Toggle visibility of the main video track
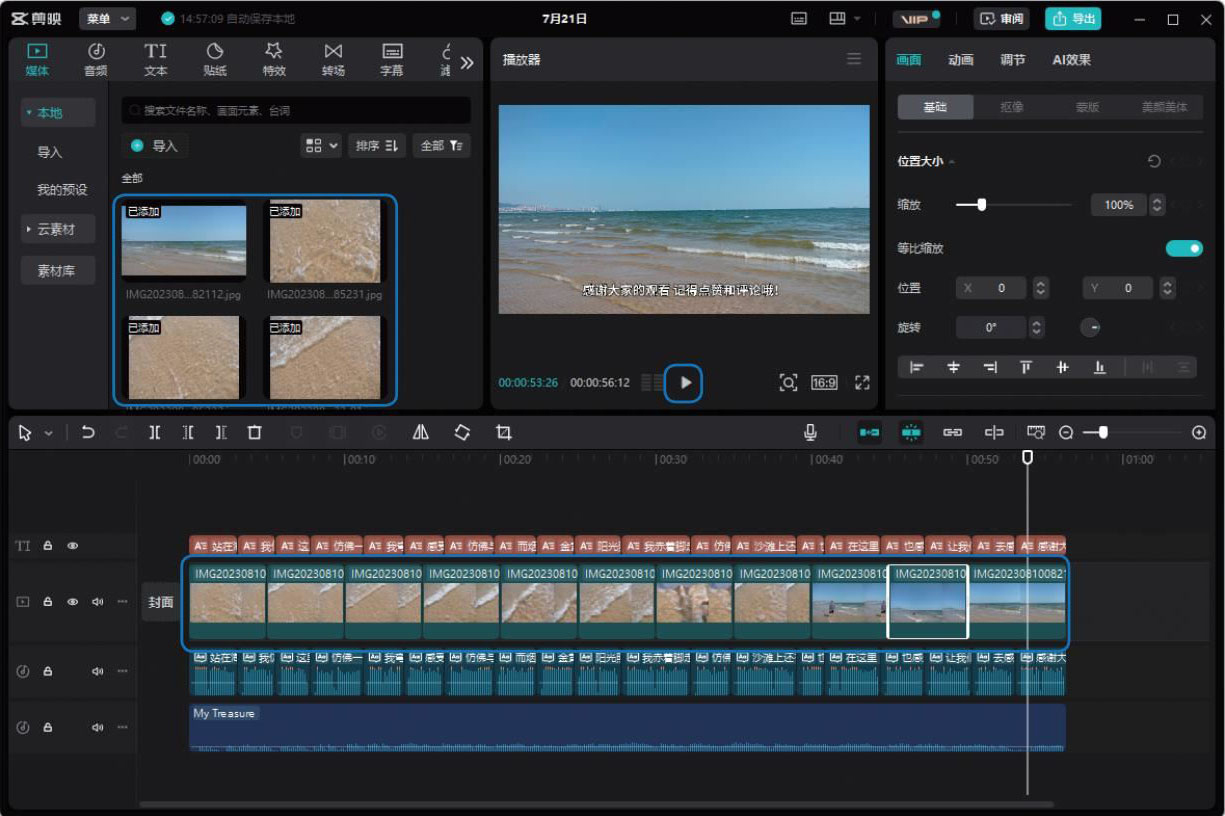 point(73,602)
